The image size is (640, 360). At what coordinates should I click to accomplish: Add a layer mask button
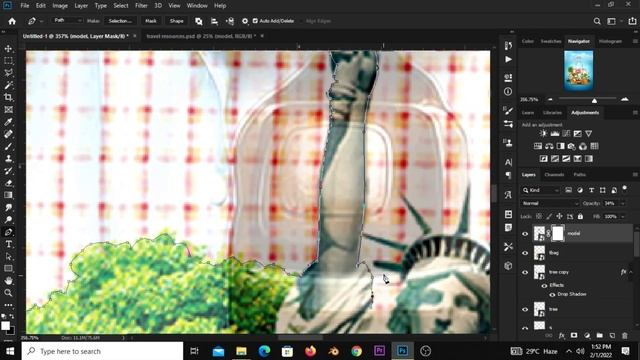(x=574, y=336)
